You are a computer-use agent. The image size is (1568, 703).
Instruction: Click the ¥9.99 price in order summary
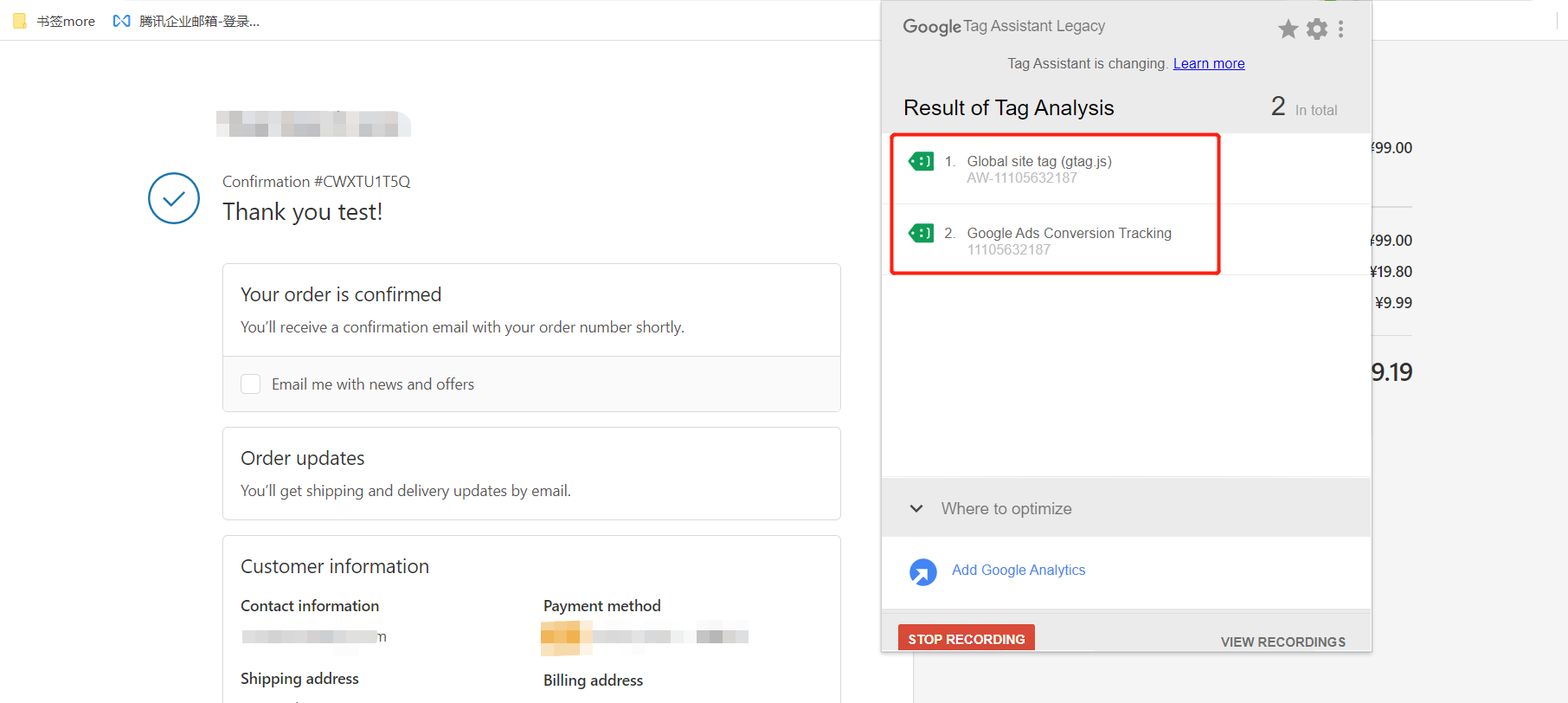pyautogui.click(x=1393, y=303)
